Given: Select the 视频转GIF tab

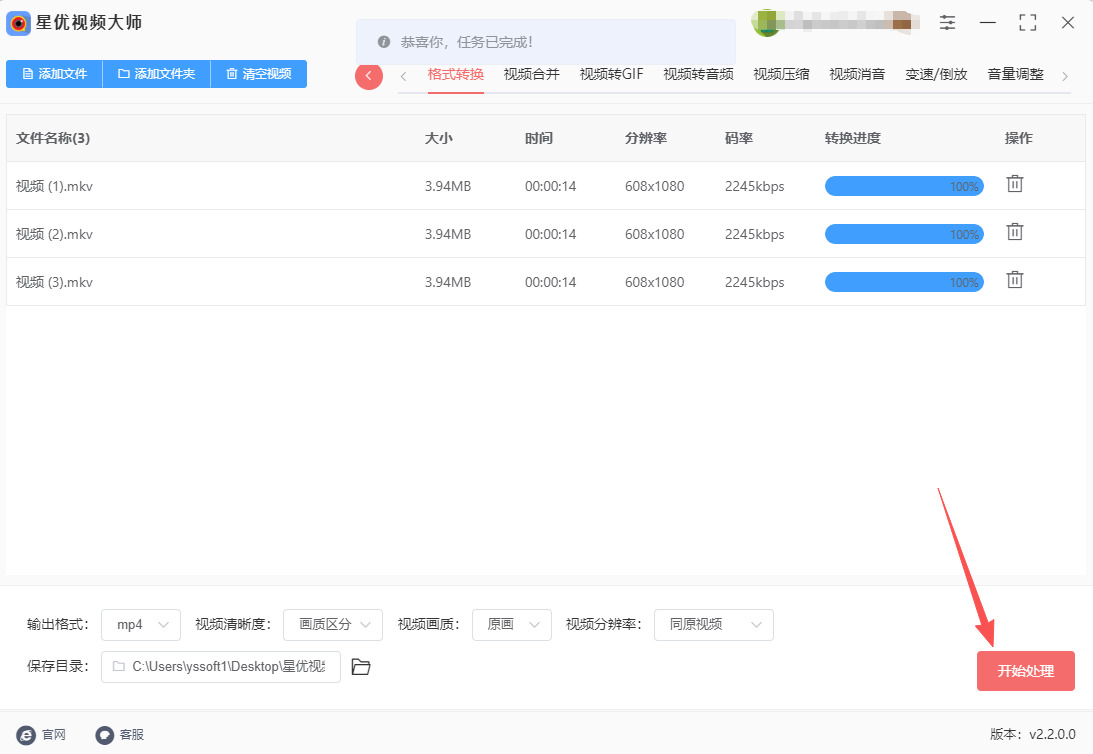Looking at the screenshot, I should [611, 74].
